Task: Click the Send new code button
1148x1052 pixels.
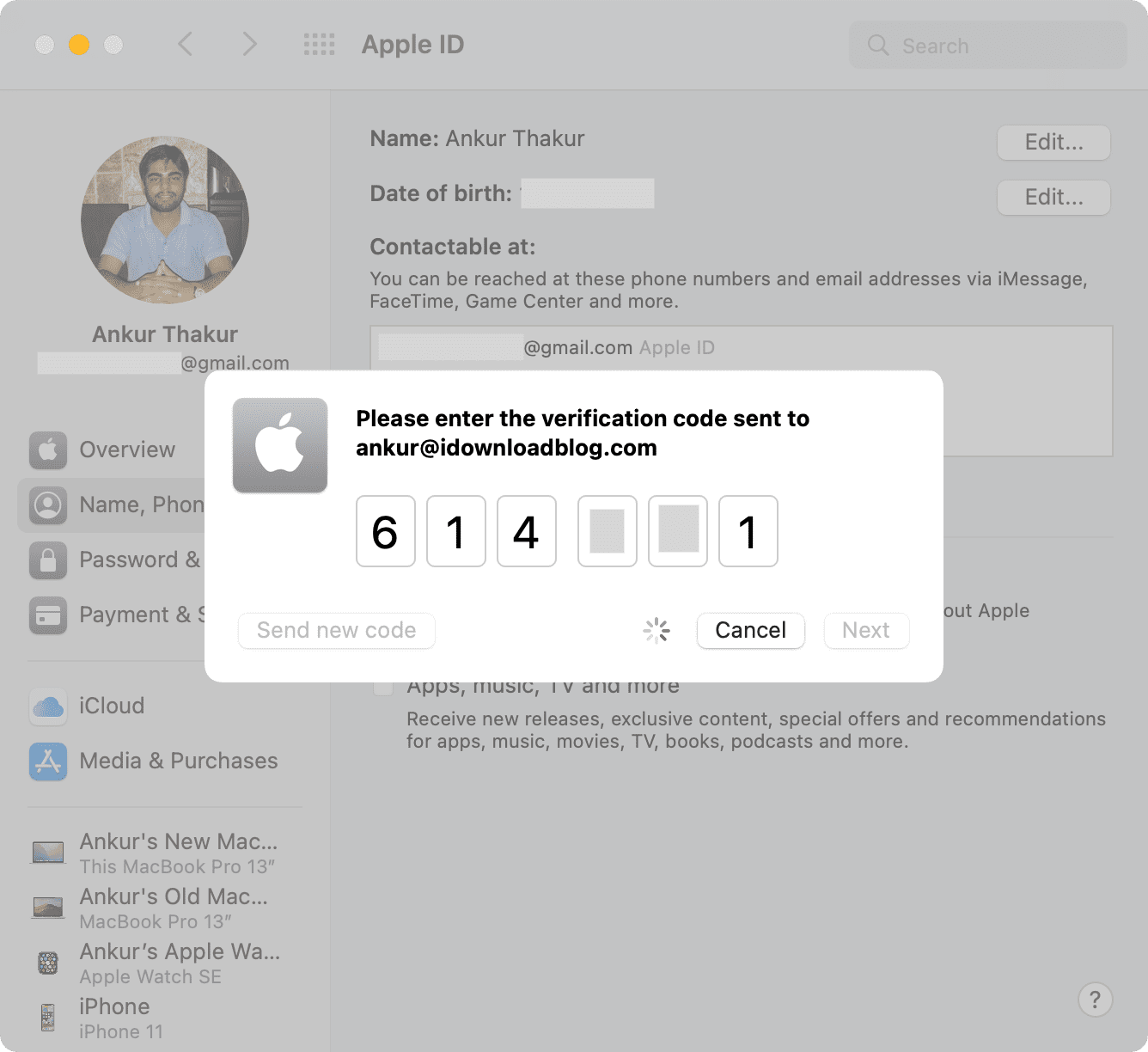Action: [337, 630]
